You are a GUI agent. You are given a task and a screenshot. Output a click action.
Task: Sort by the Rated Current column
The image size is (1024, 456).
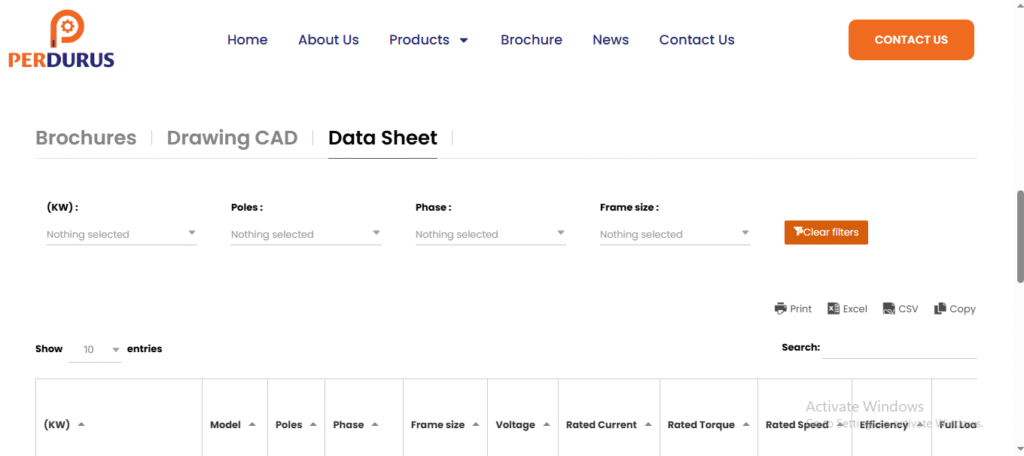pos(607,425)
